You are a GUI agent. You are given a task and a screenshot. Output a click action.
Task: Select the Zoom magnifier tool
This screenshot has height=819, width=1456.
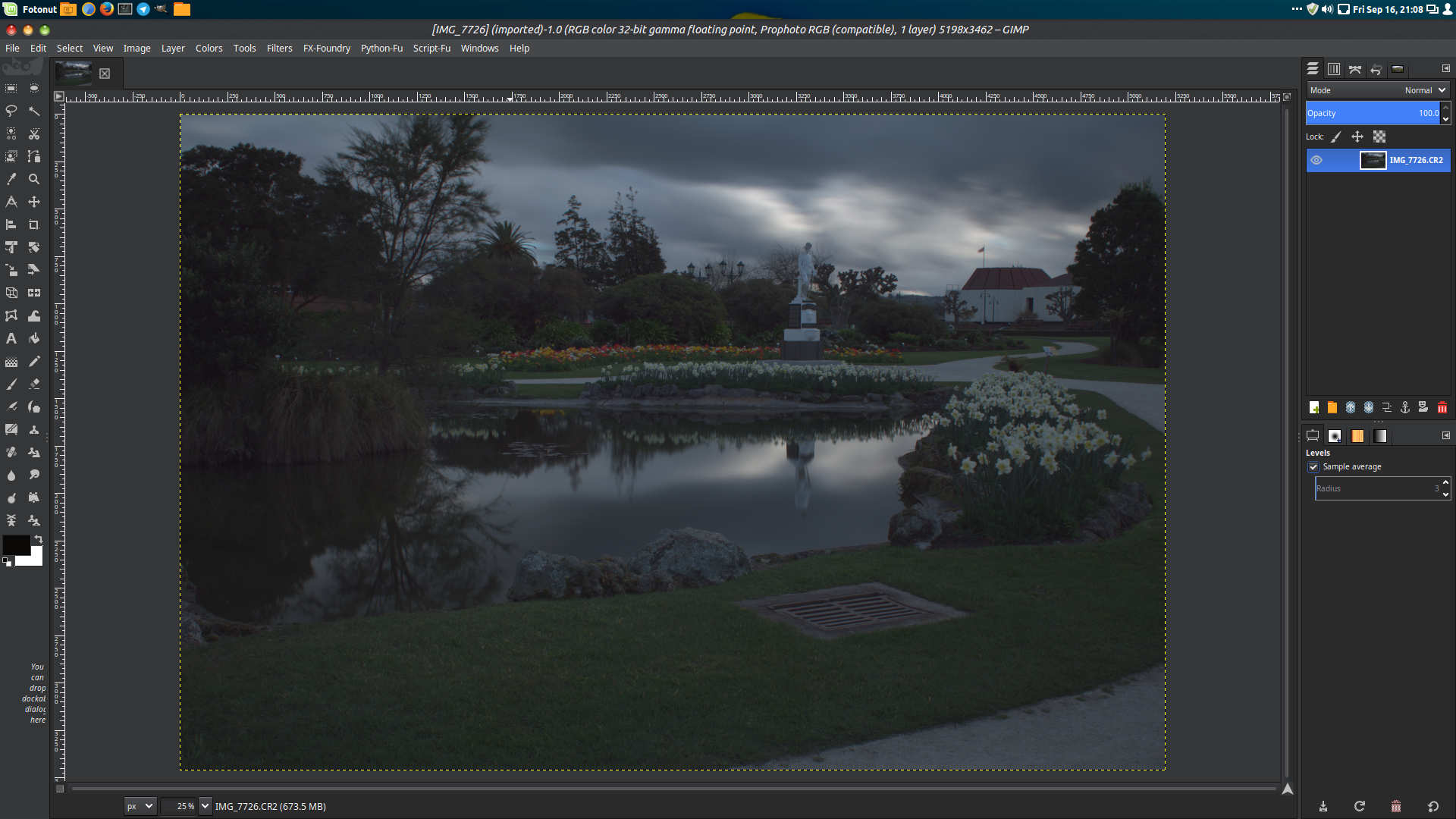[34, 179]
